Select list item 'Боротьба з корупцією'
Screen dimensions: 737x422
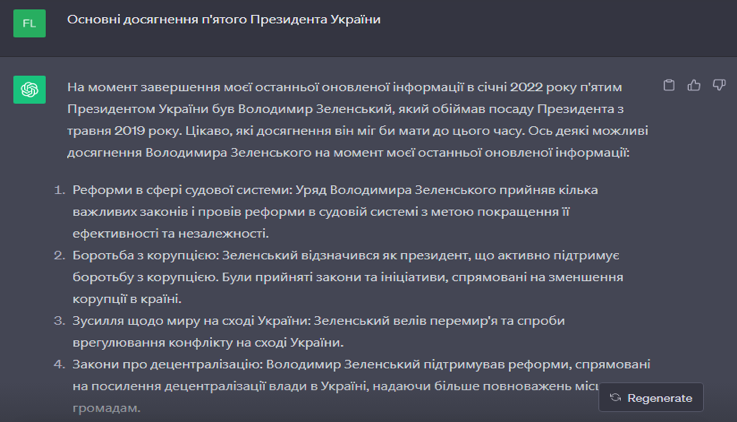click(348, 277)
